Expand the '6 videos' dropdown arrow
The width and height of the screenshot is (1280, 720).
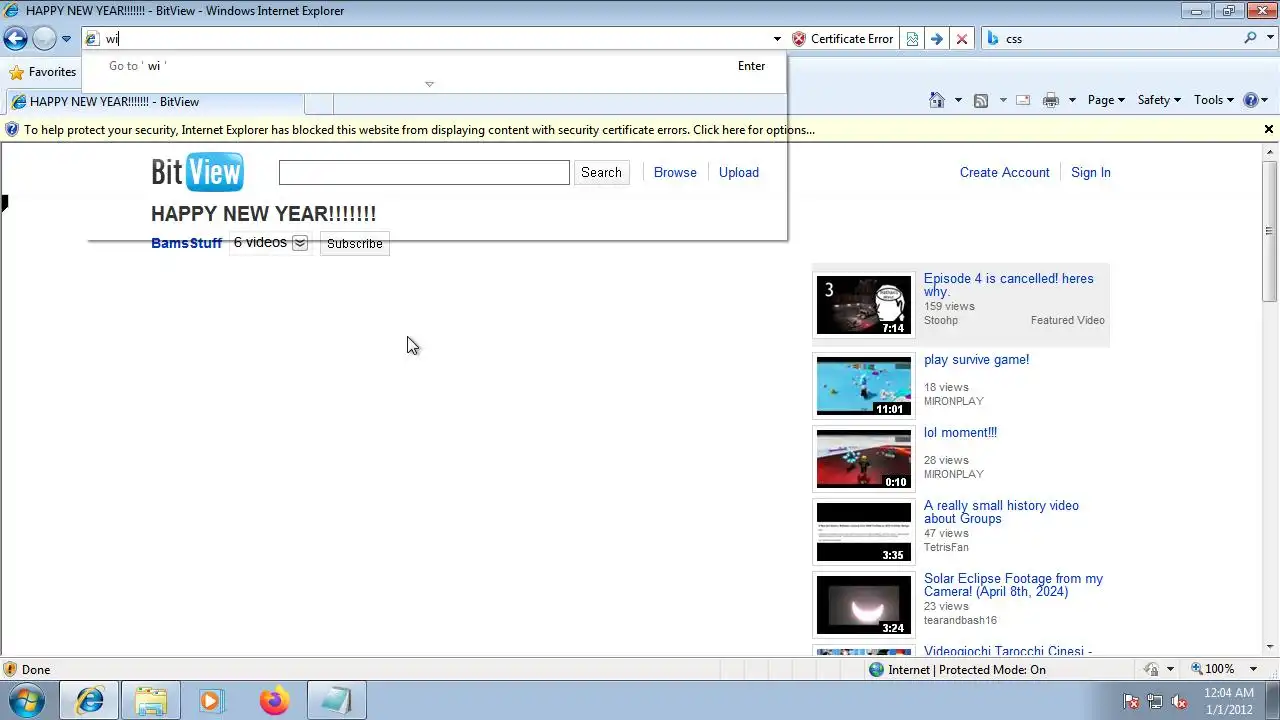pyautogui.click(x=299, y=243)
